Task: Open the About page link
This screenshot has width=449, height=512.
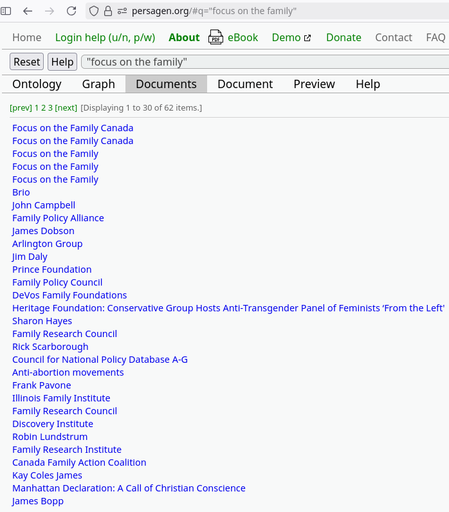Action: [x=184, y=37]
